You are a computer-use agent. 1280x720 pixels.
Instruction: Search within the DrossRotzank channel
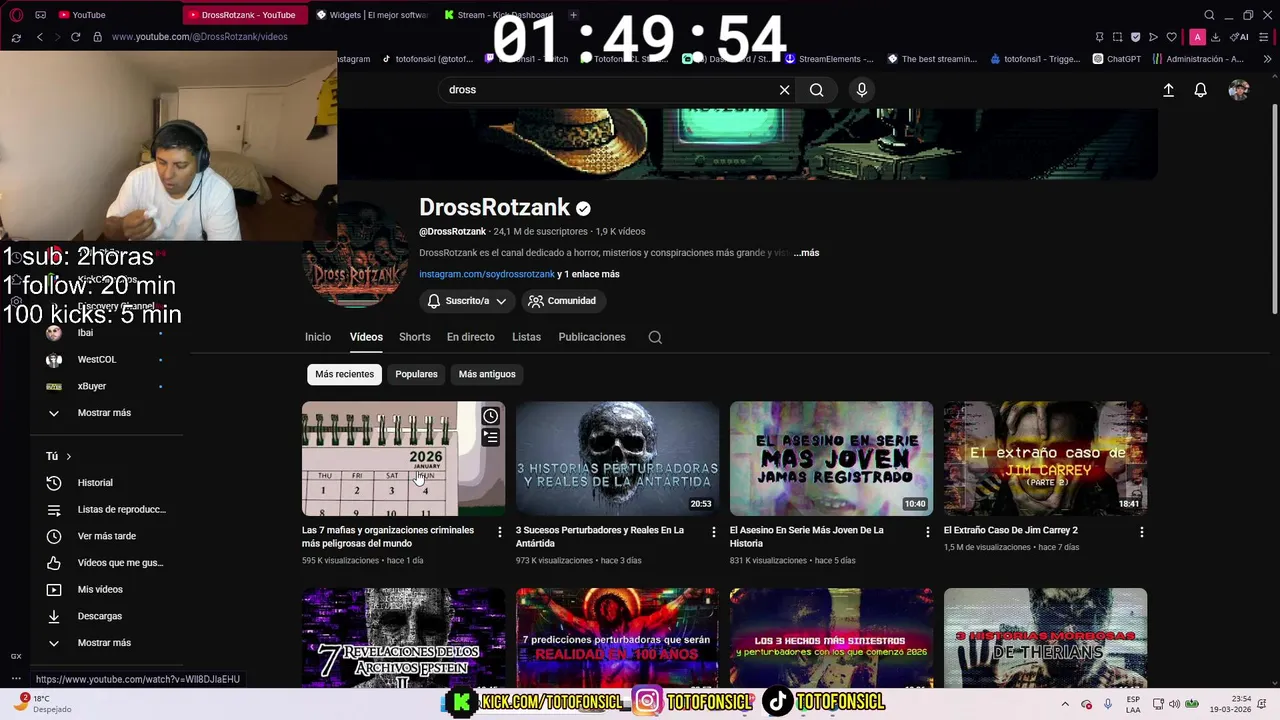pos(655,337)
